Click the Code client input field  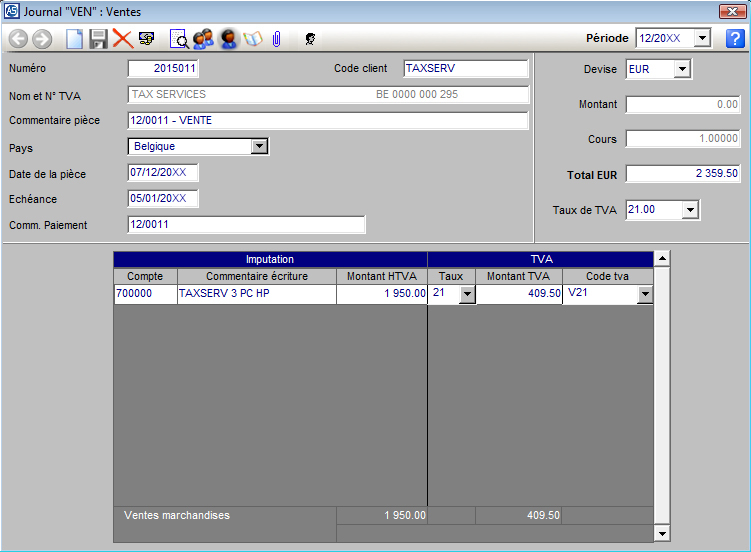[x=465, y=69]
